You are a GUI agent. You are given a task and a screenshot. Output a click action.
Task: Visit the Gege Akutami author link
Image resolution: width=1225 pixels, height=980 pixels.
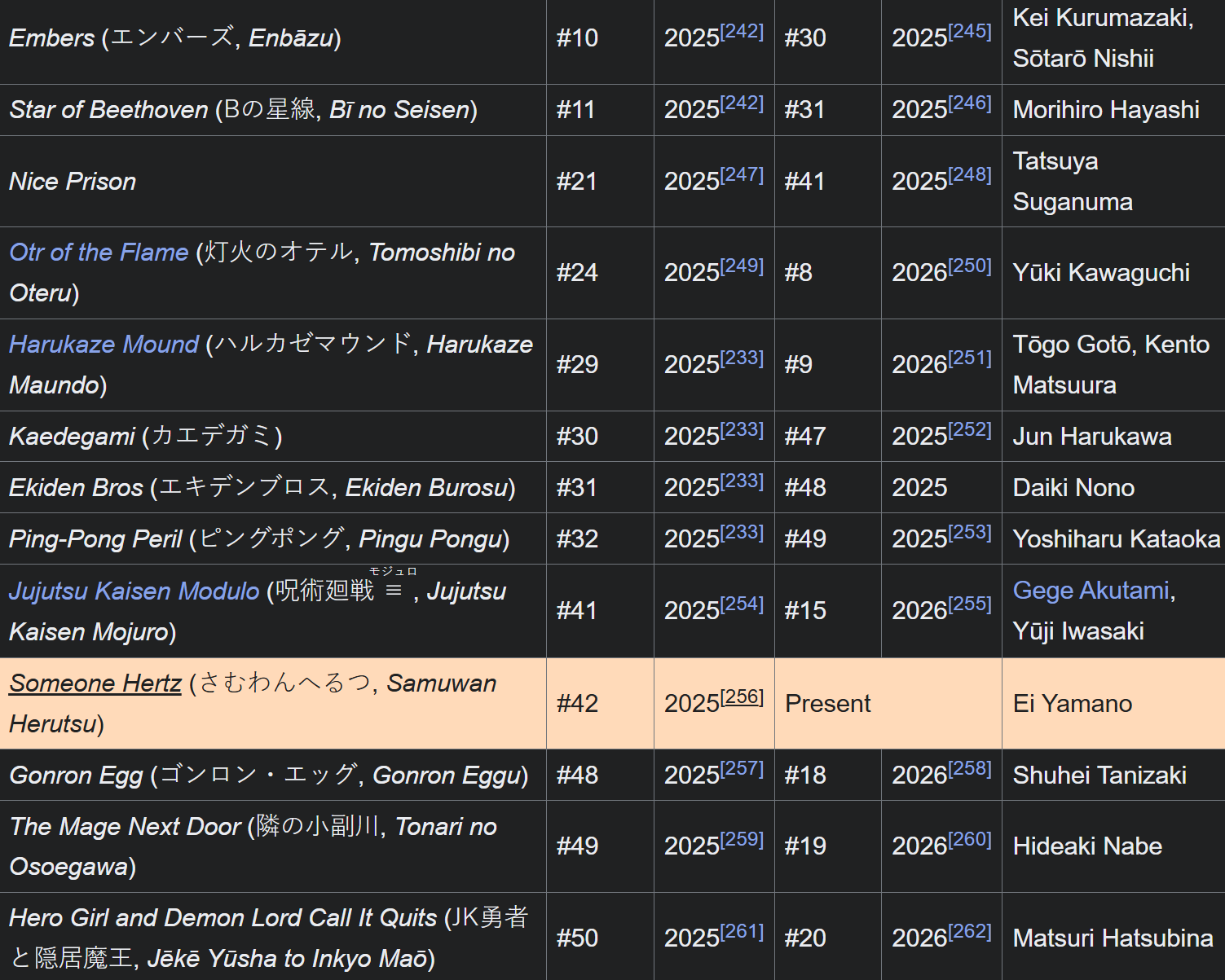point(1091,591)
